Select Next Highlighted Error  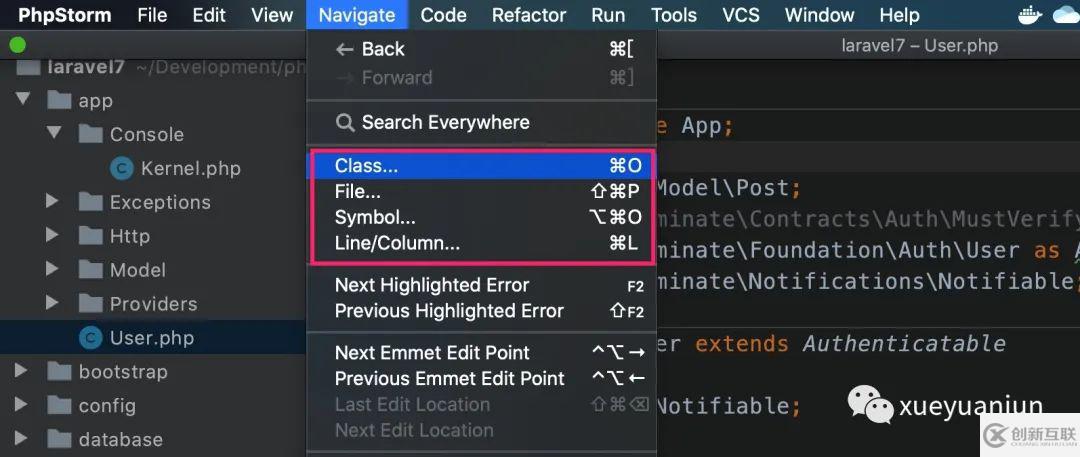coord(481,285)
